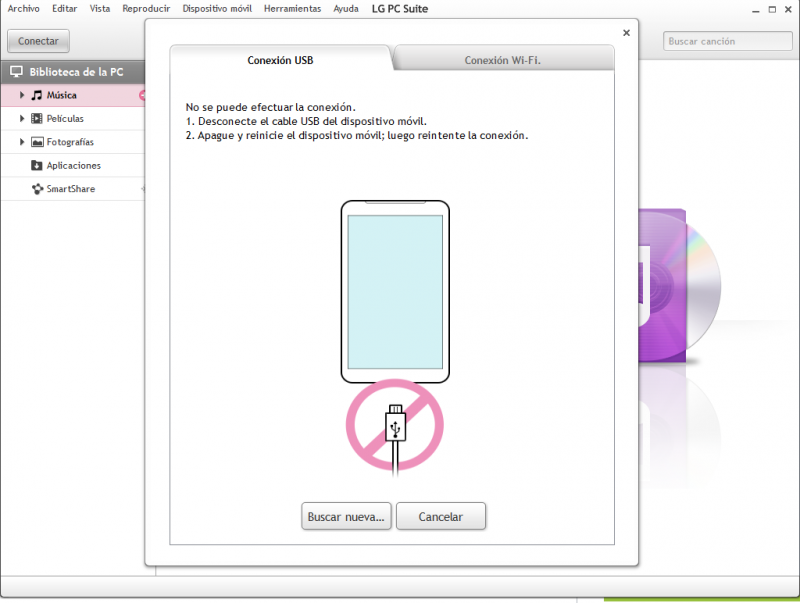Click the Cancelar button
The height and width of the screenshot is (603, 800).
point(441,516)
